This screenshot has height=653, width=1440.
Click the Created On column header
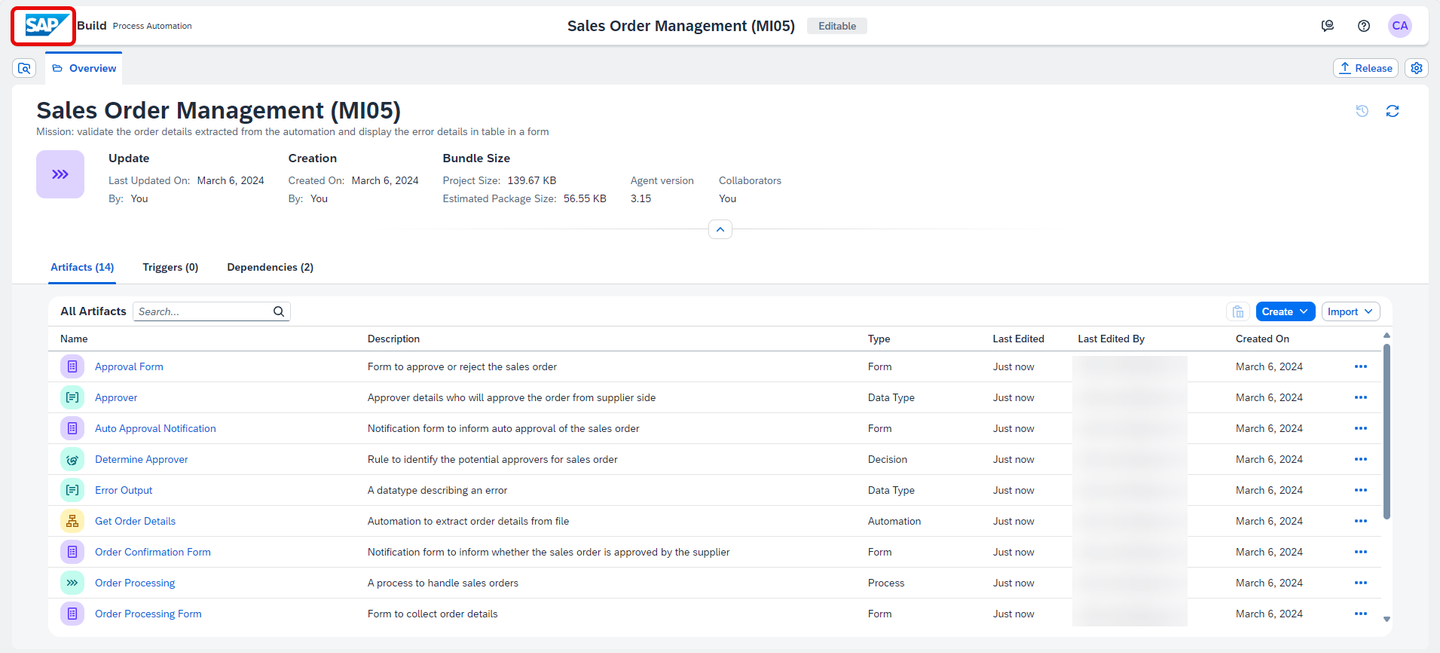click(1262, 339)
